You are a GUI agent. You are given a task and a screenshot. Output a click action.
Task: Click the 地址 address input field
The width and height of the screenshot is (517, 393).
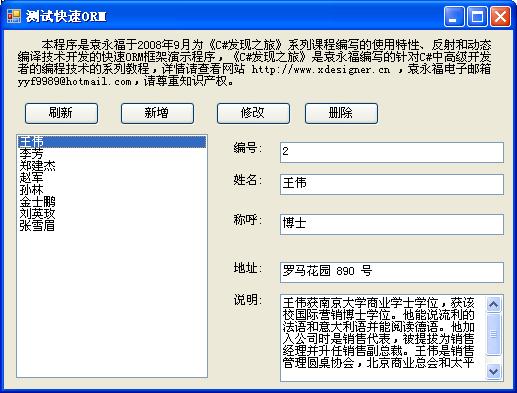pyautogui.click(x=392, y=272)
